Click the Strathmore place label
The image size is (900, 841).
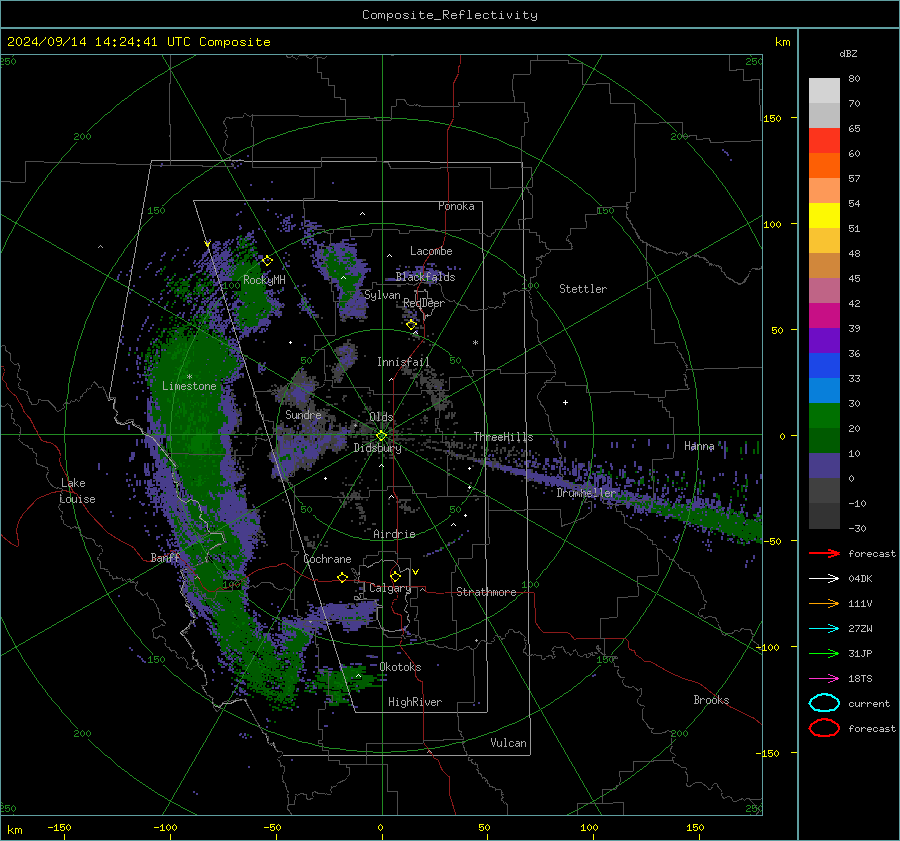(486, 592)
